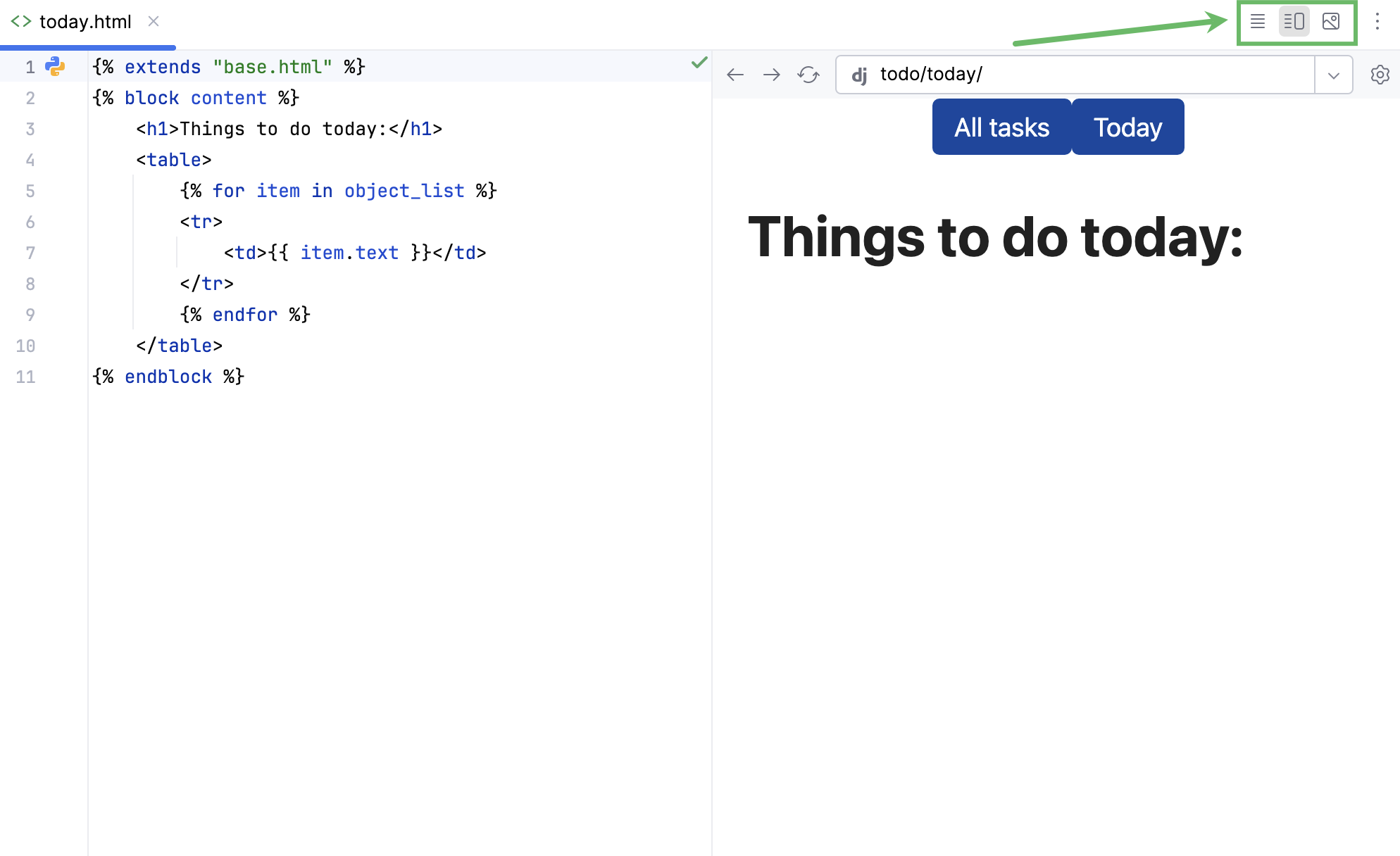1400x856 pixels.
Task: Navigate forward in the preview
Action: [x=772, y=74]
